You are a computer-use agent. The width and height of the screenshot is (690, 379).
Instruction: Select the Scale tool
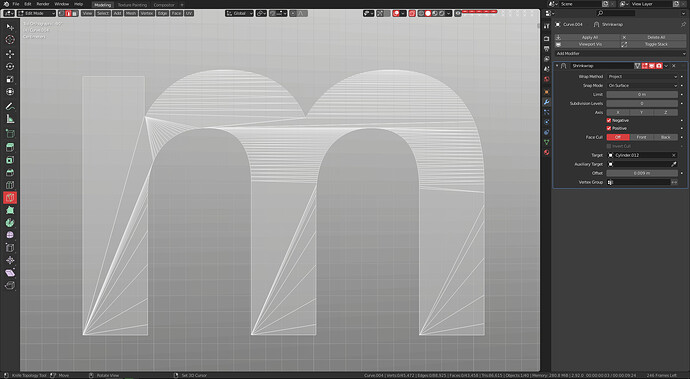click(10, 79)
